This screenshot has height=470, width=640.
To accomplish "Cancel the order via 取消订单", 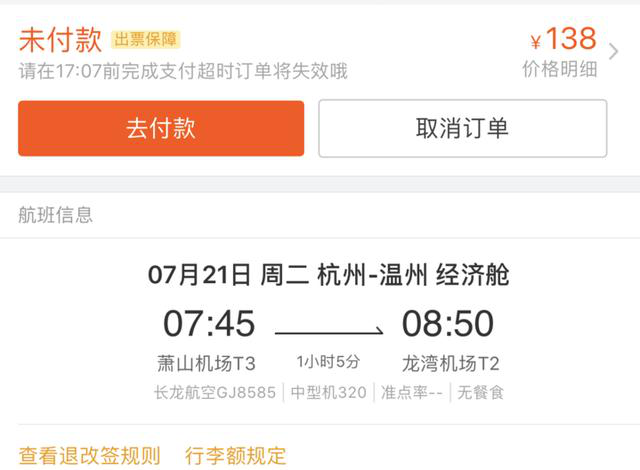I will pos(462,128).
